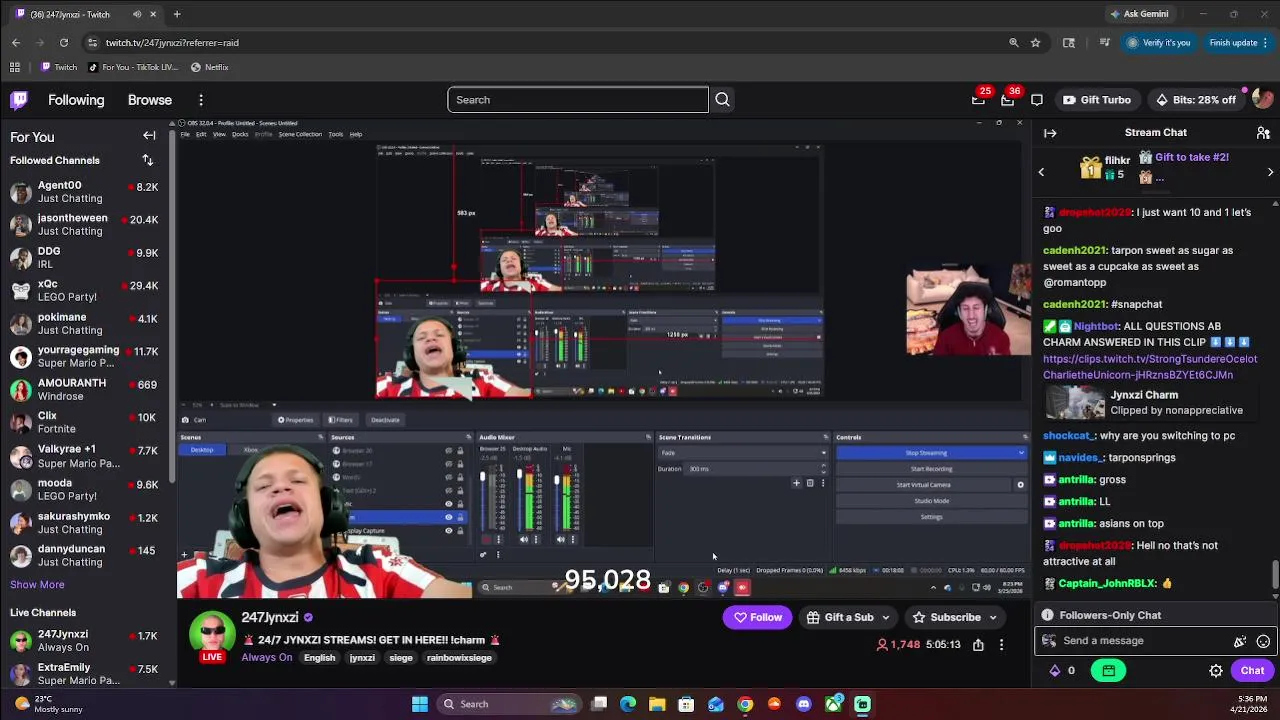Open the notifications inbox with badge 36

[x=1007, y=100]
